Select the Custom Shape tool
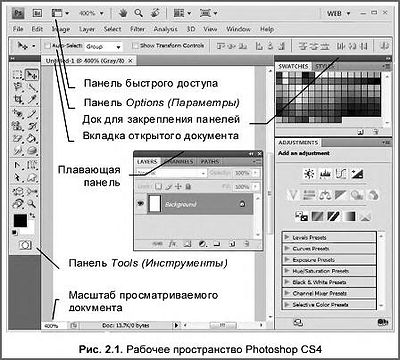This screenshot has width=400, height=360. [32, 177]
